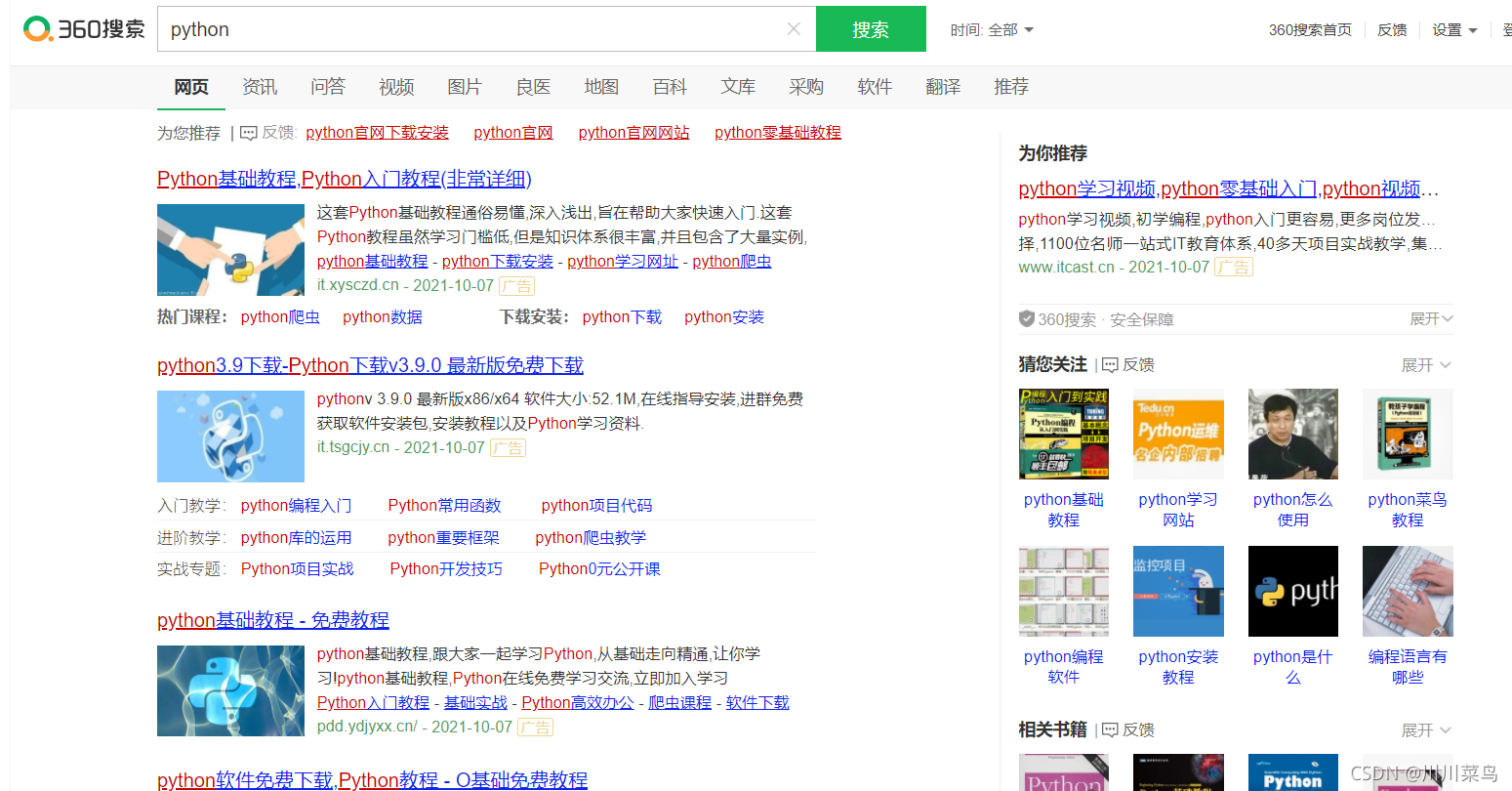Click the pdd.ydjyxx.cn/ result URL
Image resolution: width=1512 pixels, height=791 pixels.
[367, 727]
